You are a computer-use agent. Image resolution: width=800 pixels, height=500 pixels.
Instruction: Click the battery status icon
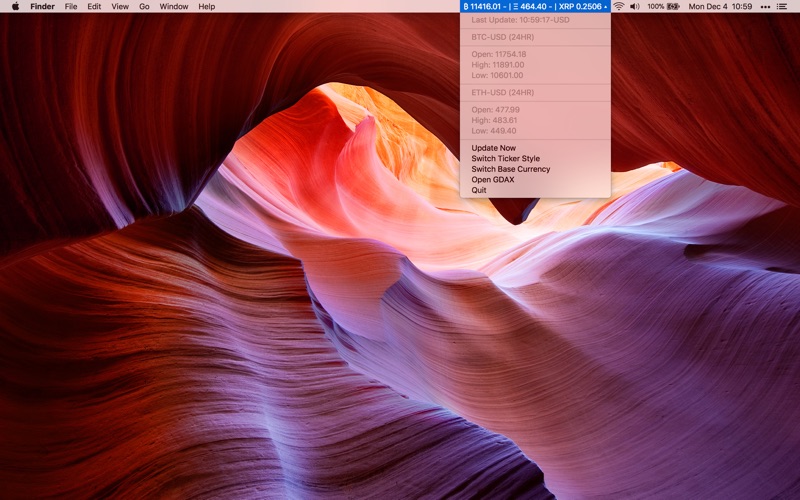point(673,6)
